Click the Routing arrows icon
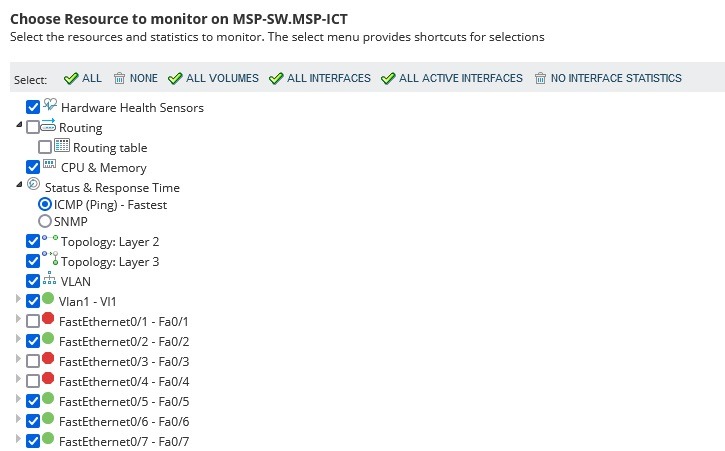The width and height of the screenshot is (725, 451). pyautogui.click(x=48, y=126)
